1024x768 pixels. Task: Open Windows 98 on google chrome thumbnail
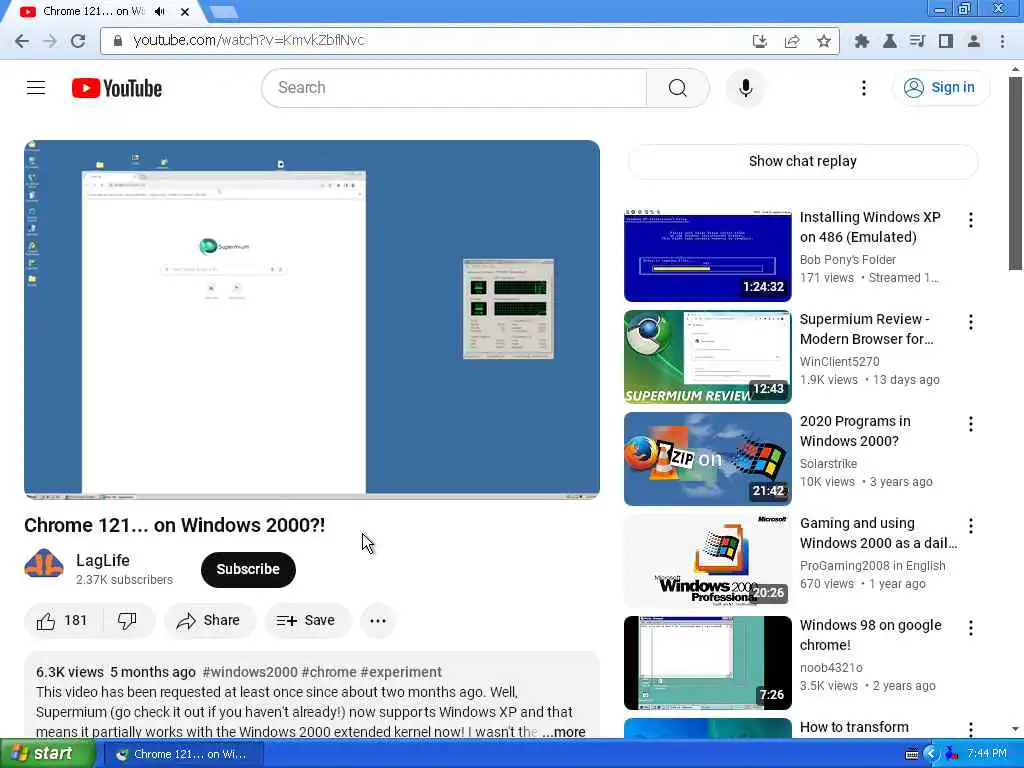pyautogui.click(x=707, y=663)
